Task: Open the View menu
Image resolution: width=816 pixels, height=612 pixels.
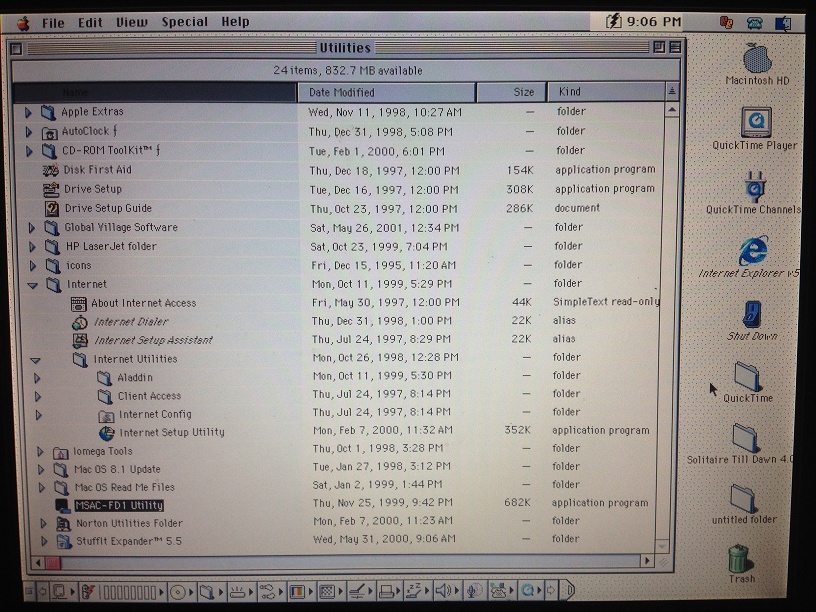Action: pos(132,22)
